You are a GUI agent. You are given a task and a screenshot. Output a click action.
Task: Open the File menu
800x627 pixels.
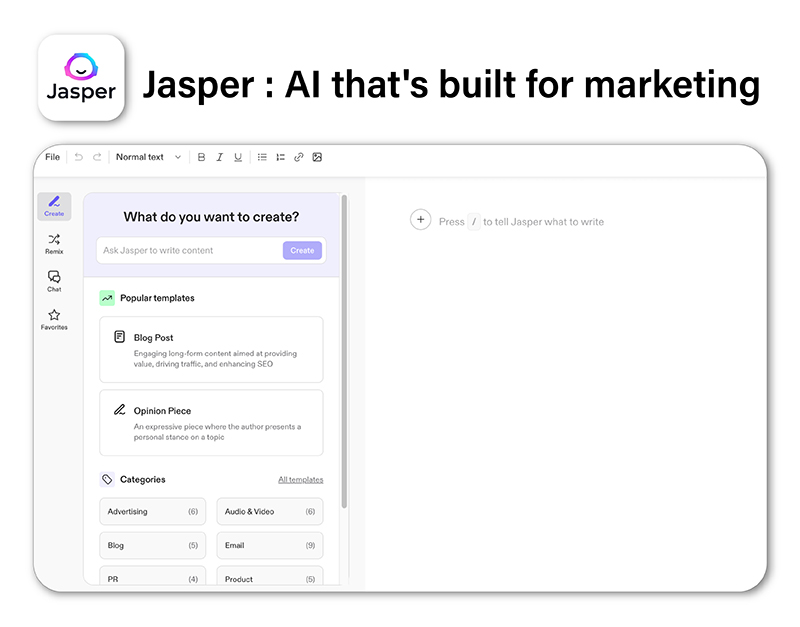point(52,157)
